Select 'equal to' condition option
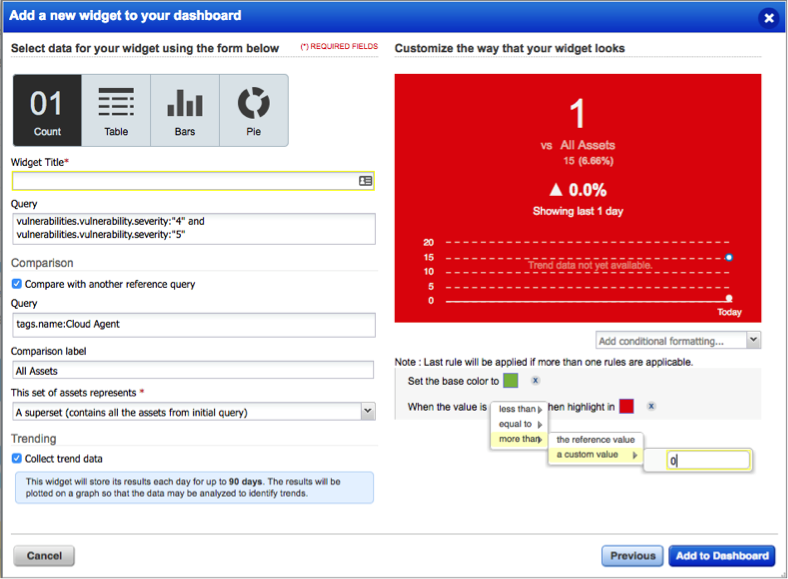Screen dimensions: 788x579 [520, 424]
